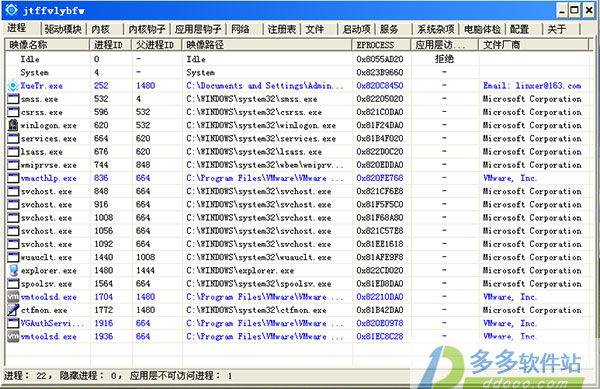Click icon of svchost.exe PID 848
The image size is (600, 389).
click(13, 191)
